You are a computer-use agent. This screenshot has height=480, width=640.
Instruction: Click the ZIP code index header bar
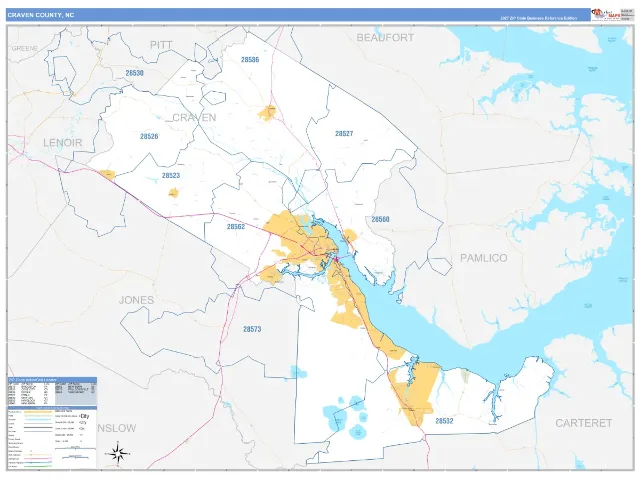pos(52,380)
